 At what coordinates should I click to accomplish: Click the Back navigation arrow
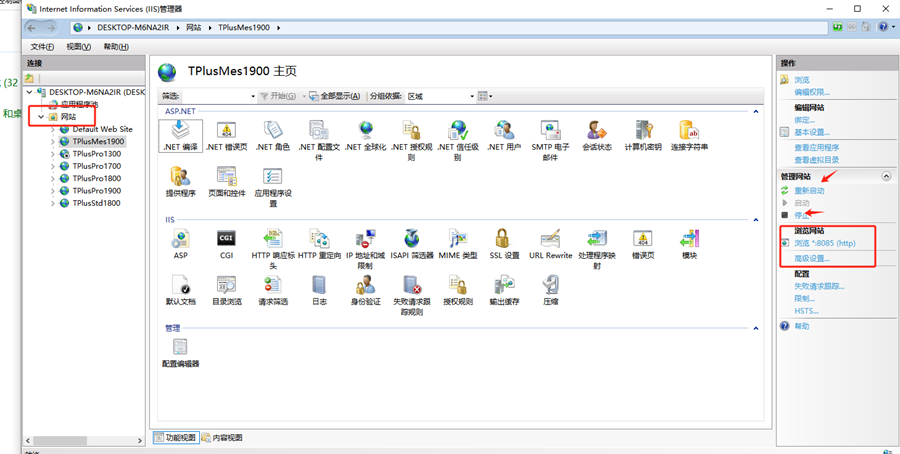click(x=32, y=28)
